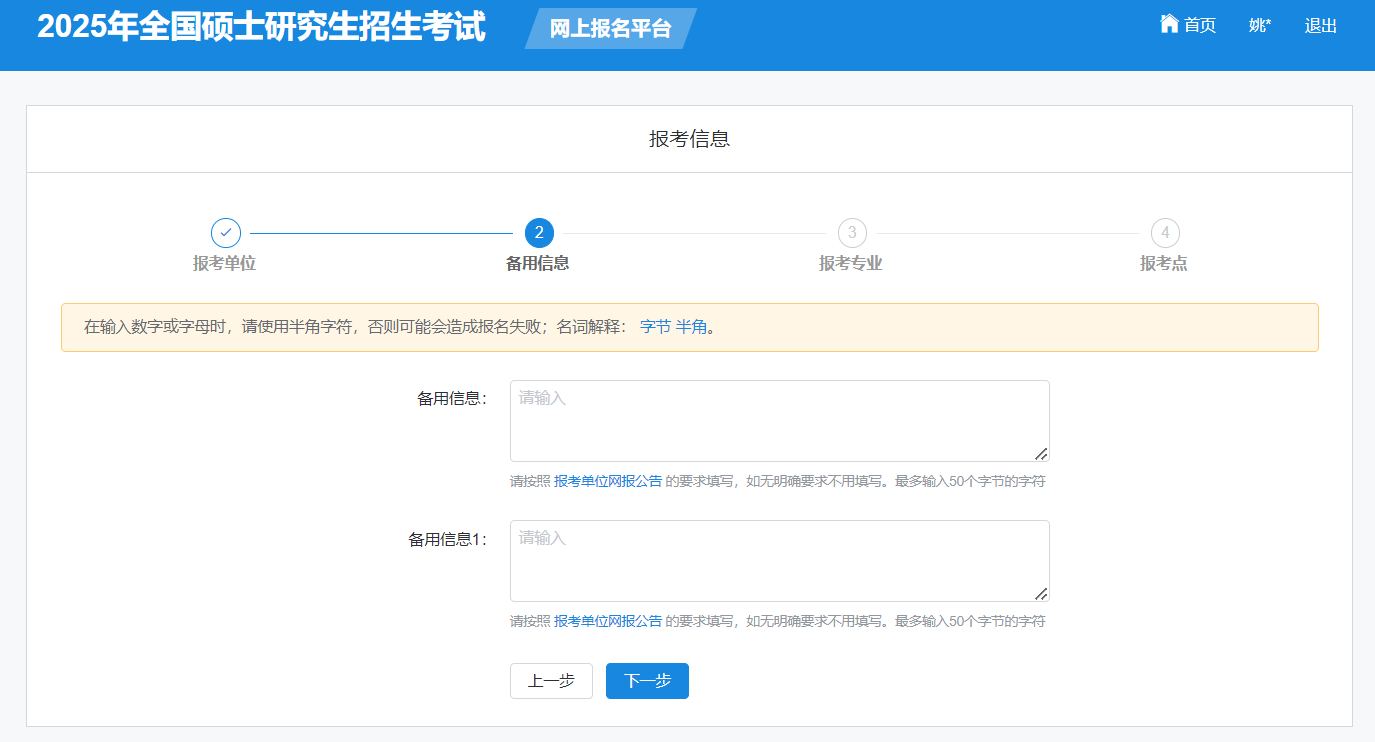Screen dimensions: 1375x742
Task: Focus the 备用信息1 text area
Action: [779, 561]
